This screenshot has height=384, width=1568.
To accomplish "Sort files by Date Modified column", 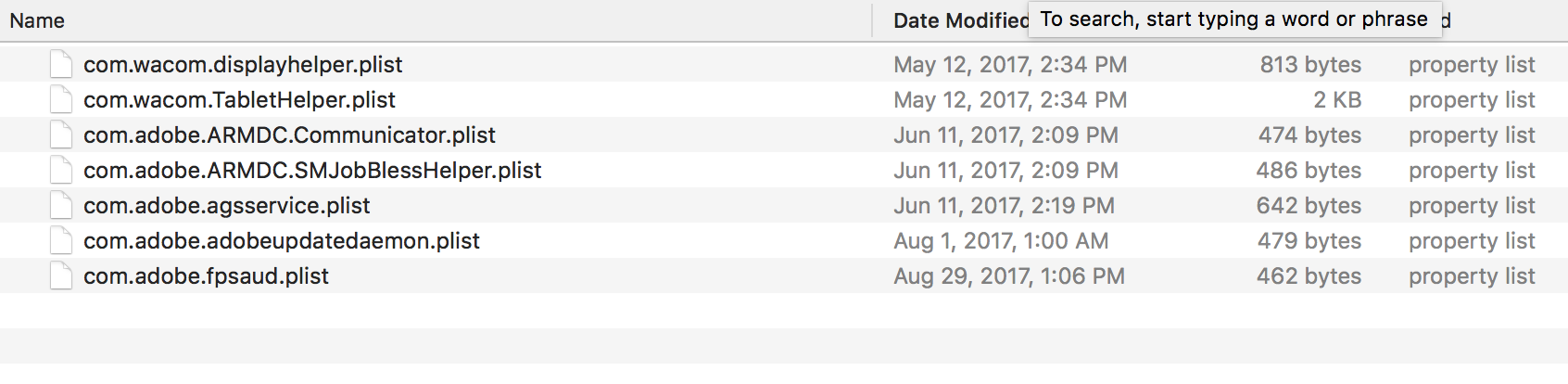I will [960, 20].
